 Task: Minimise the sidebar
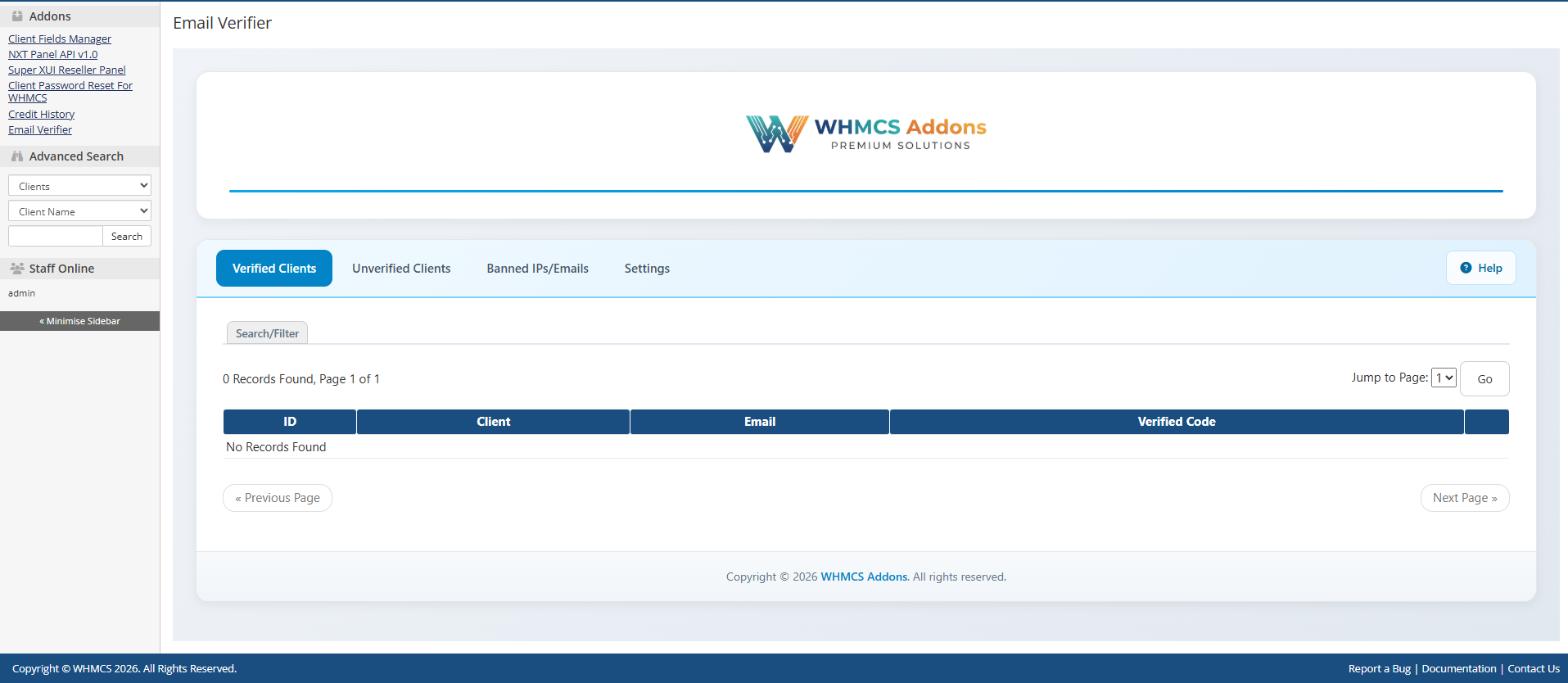[x=79, y=321]
